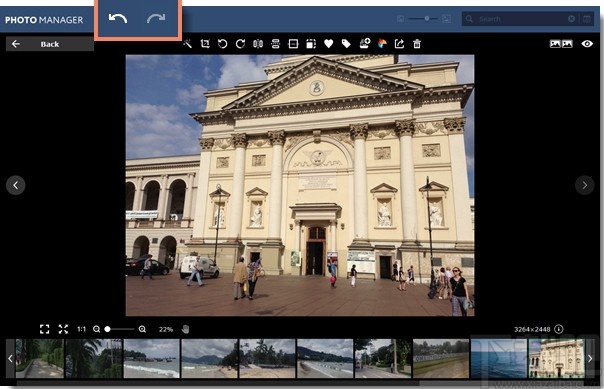Add the photo to an album
Viewport: 604px width, 389px height.
point(364,43)
